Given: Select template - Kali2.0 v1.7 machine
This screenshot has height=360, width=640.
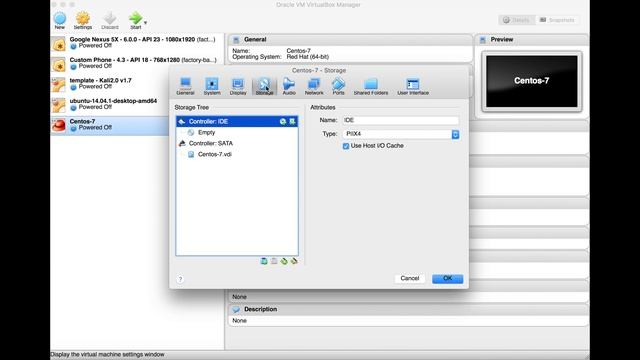Looking at the screenshot, I should [137, 84].
